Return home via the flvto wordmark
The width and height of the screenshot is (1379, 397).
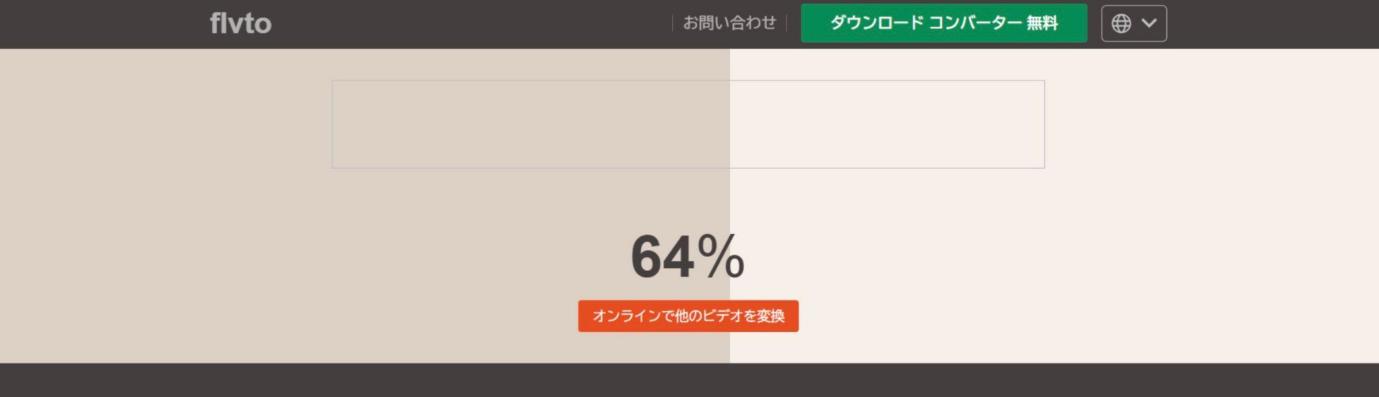[240, 23]
